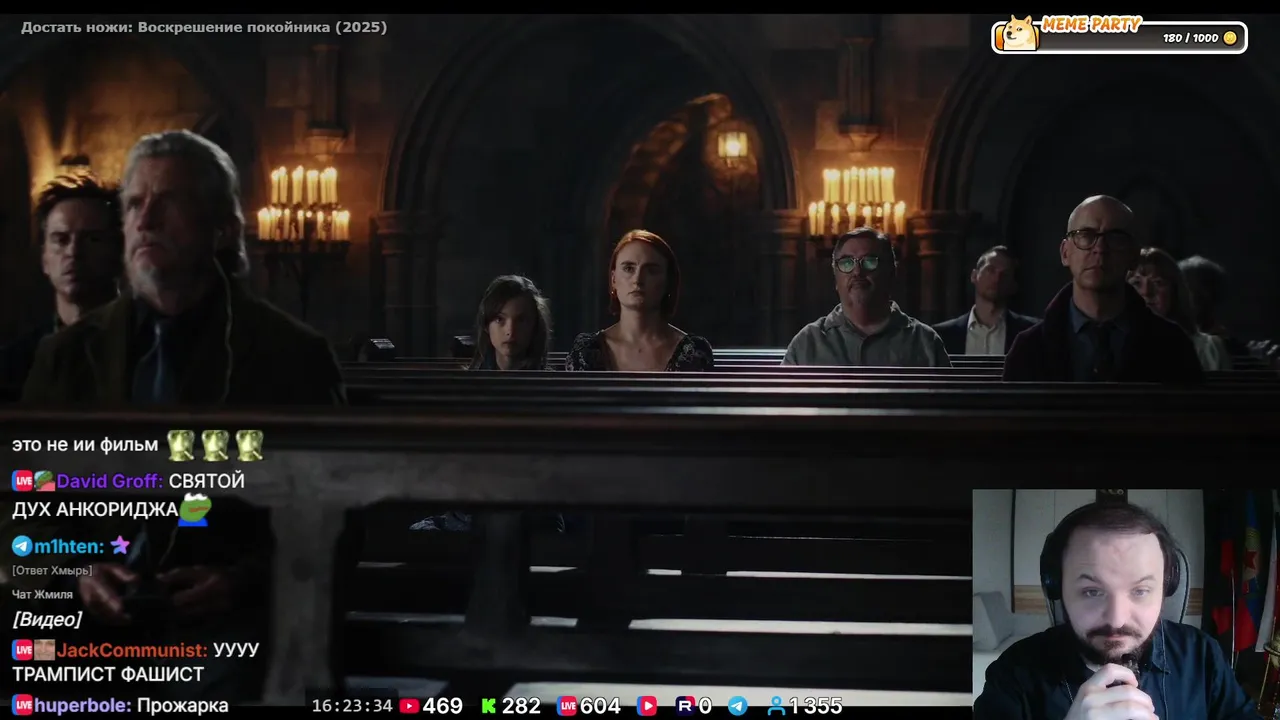Click the red play icon after 604
The width and height of the screenshot is (1280, 720).
tap(647, 706)
